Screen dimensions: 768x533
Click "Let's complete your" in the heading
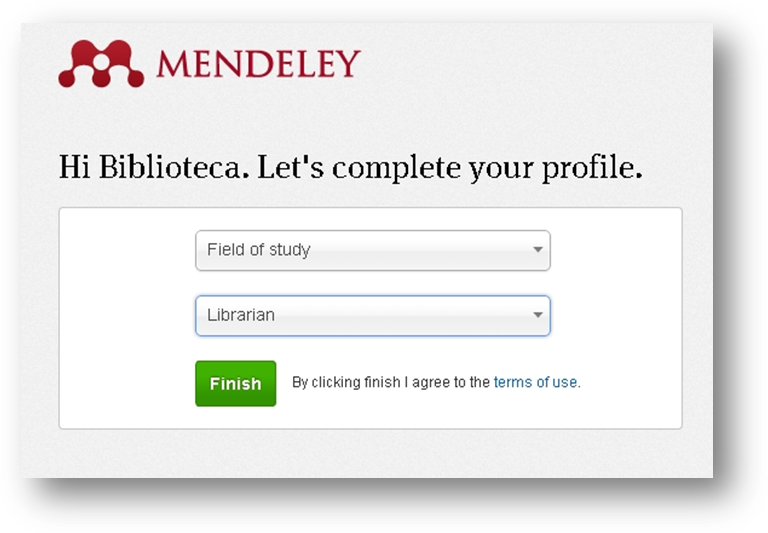click(396, 169)
